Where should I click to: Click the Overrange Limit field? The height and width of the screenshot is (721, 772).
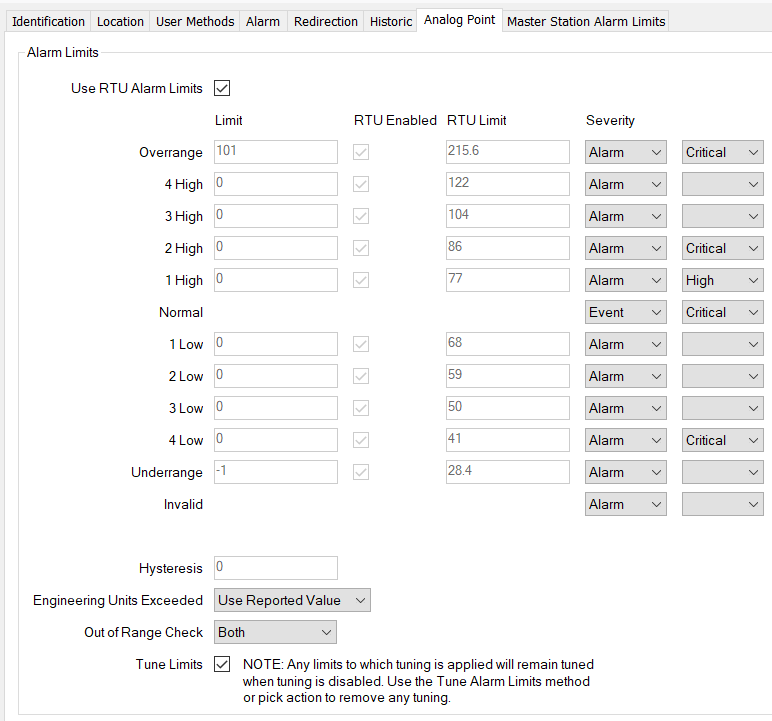point(276,152)
